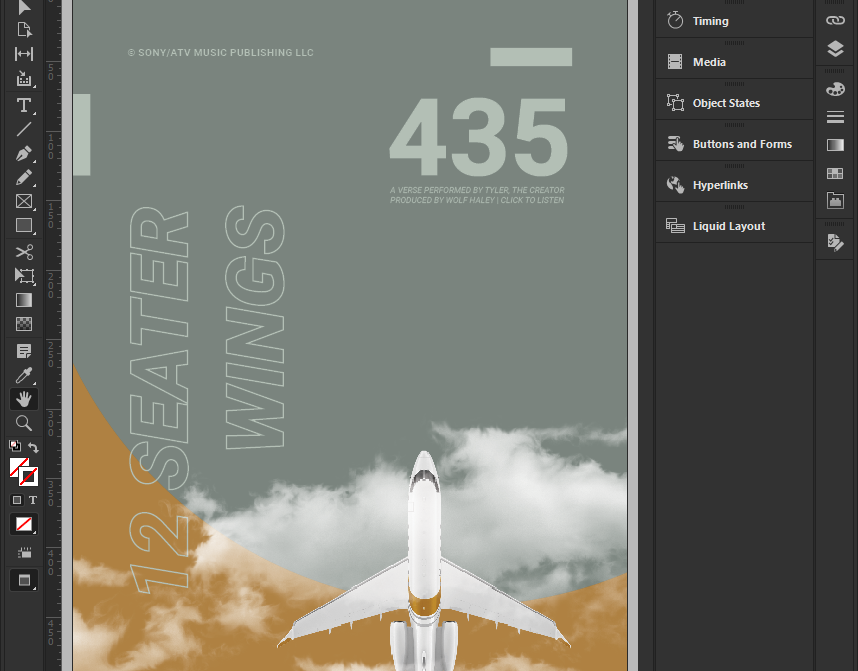This screenshot has height=671, width=858.
Task: Set formatting affects container
Action: (x=16, y=500)
